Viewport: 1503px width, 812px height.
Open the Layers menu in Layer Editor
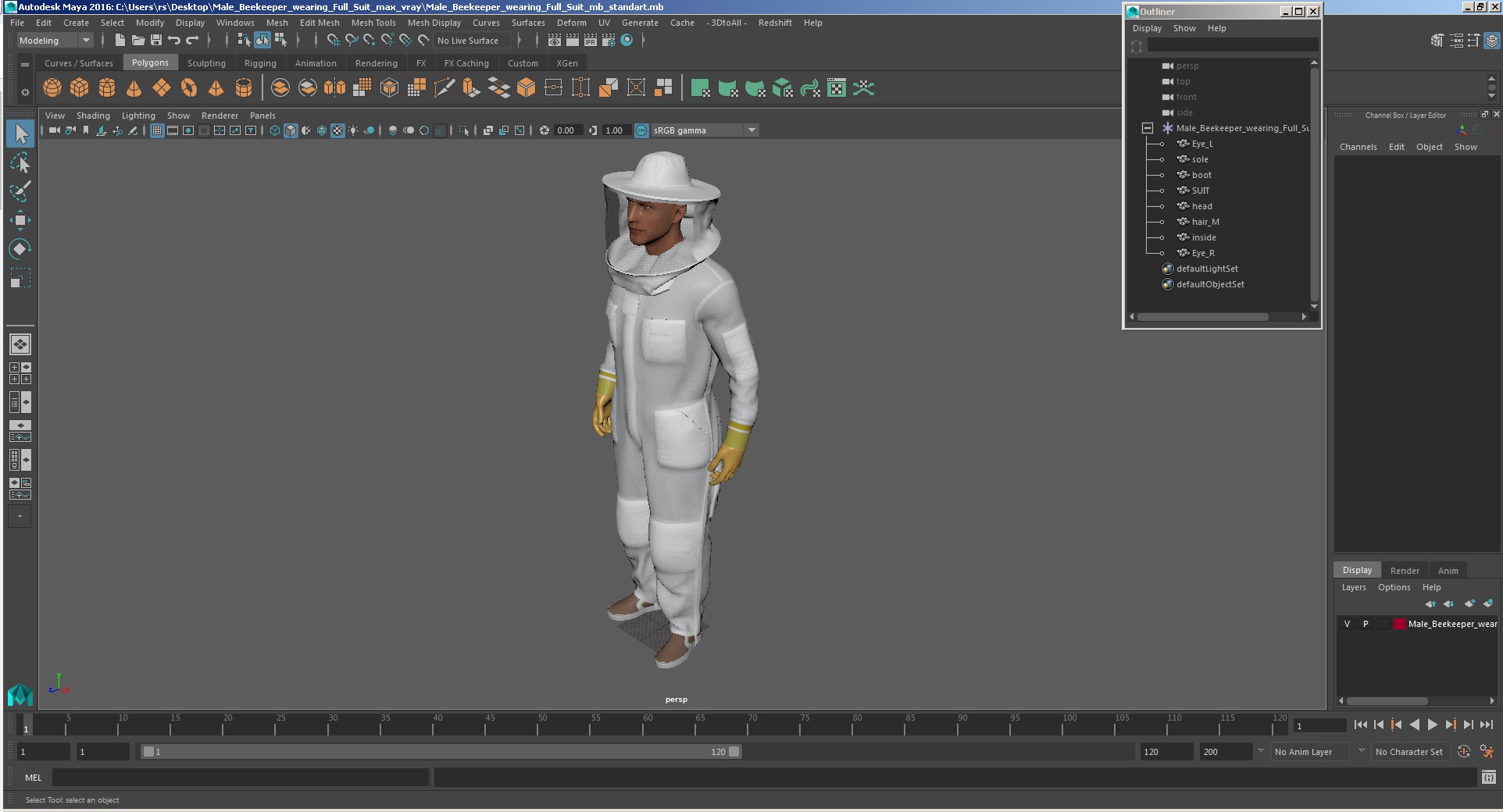coord(1354,587)
